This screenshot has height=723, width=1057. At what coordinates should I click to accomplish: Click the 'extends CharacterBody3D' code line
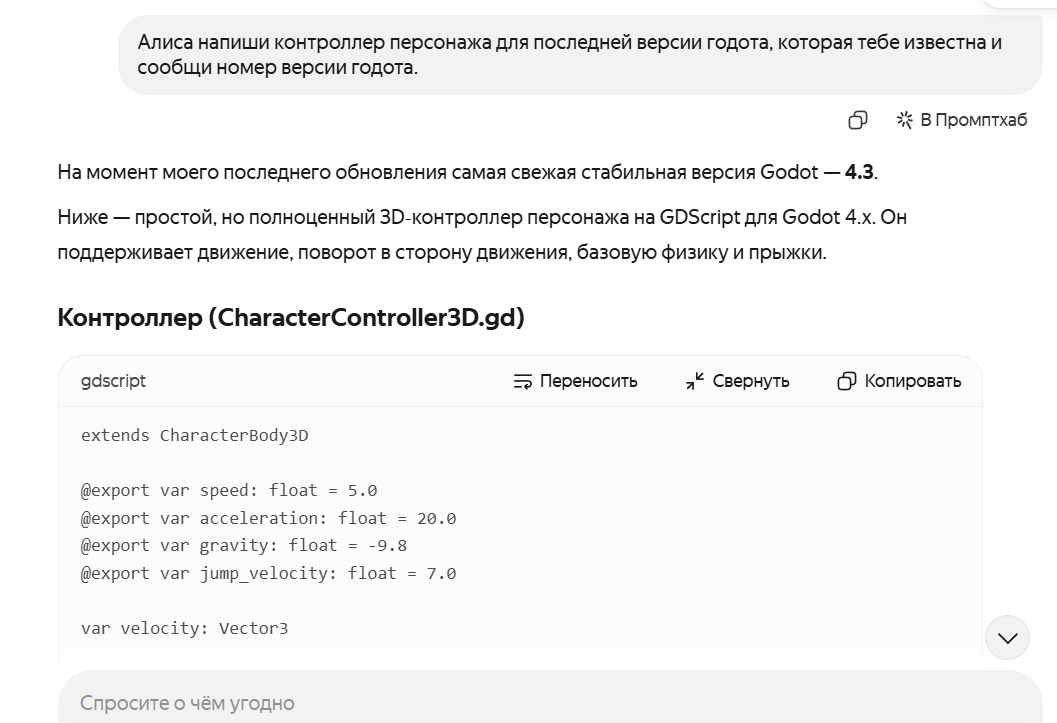coord(195,435)
